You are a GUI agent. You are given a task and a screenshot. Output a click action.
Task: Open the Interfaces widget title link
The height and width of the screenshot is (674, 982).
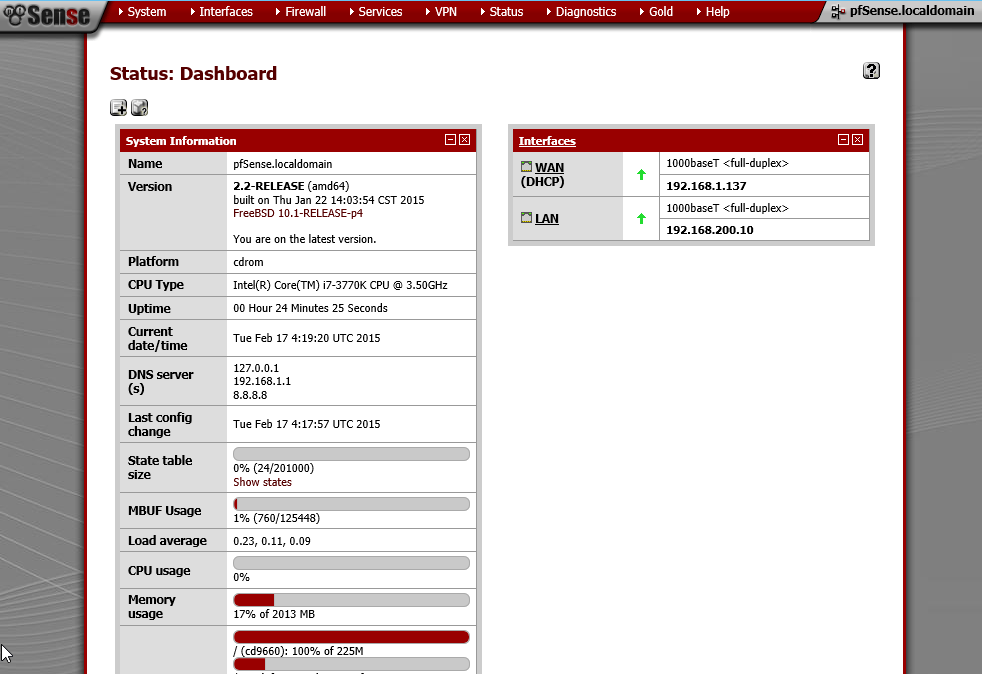[547, 141]
